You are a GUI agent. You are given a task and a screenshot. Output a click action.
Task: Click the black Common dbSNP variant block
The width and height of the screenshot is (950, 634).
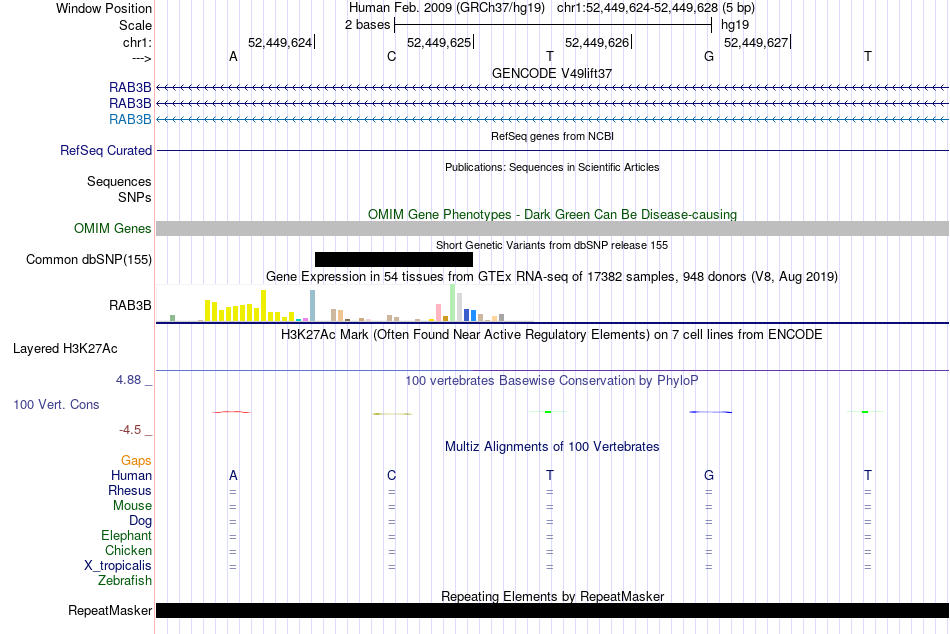click(x=394, y=259)
